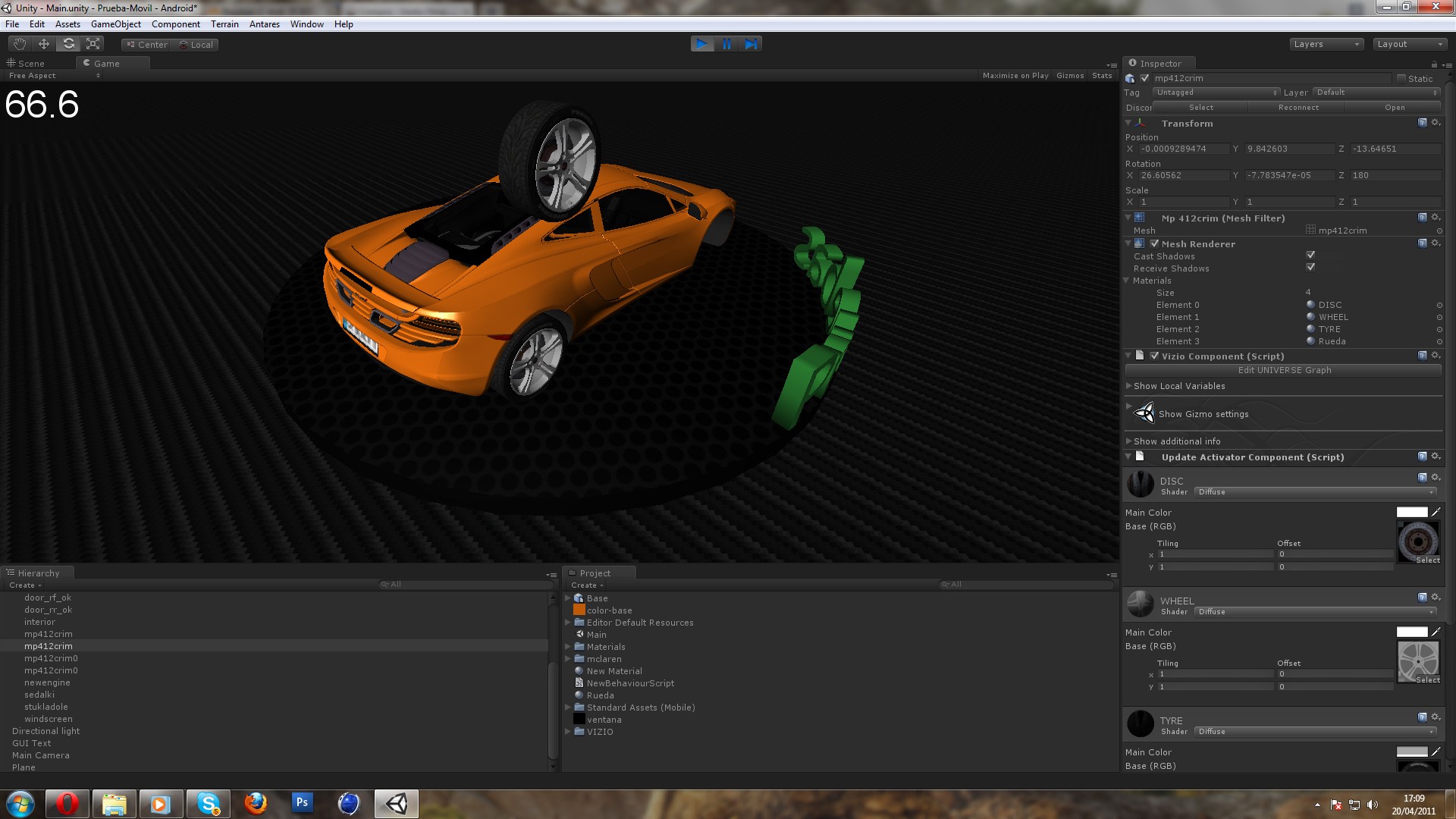Open the Unity icon on the taskbar

(395, 803)
